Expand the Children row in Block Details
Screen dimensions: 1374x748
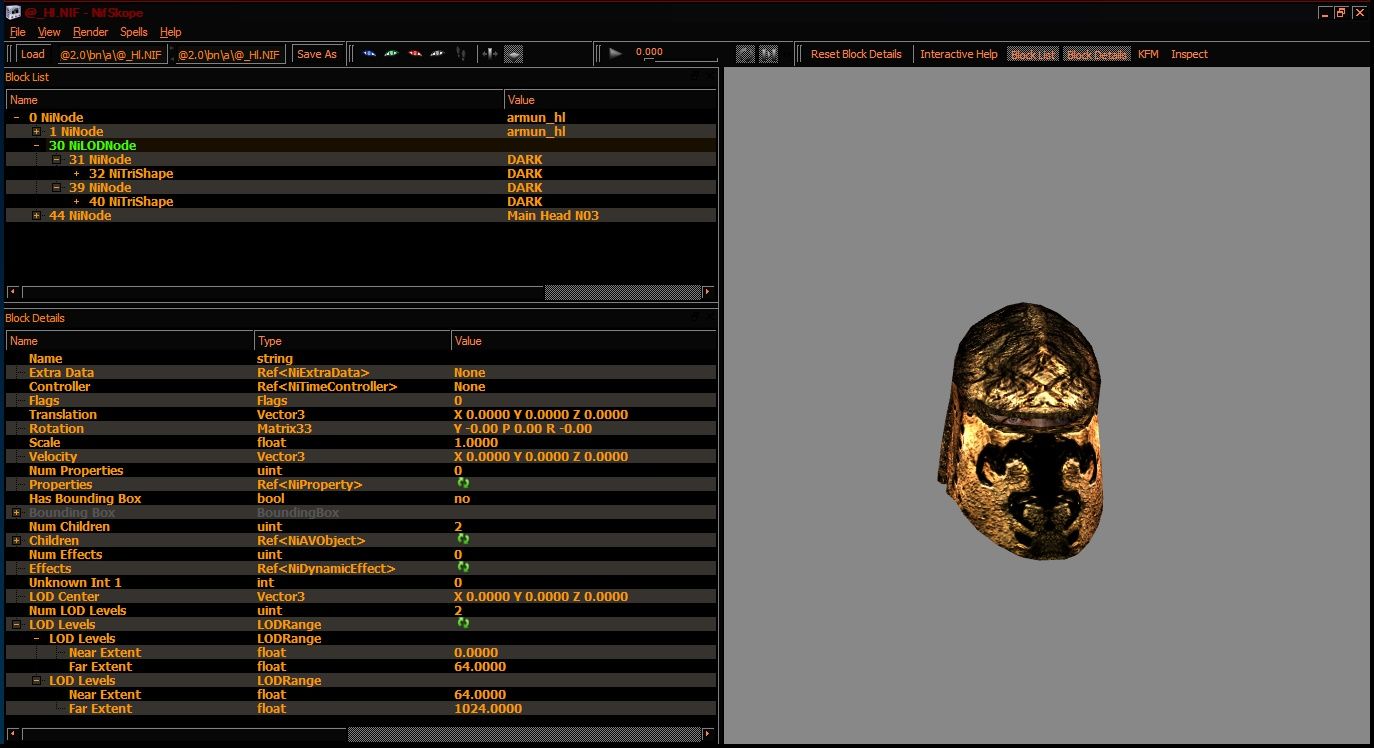16,541
